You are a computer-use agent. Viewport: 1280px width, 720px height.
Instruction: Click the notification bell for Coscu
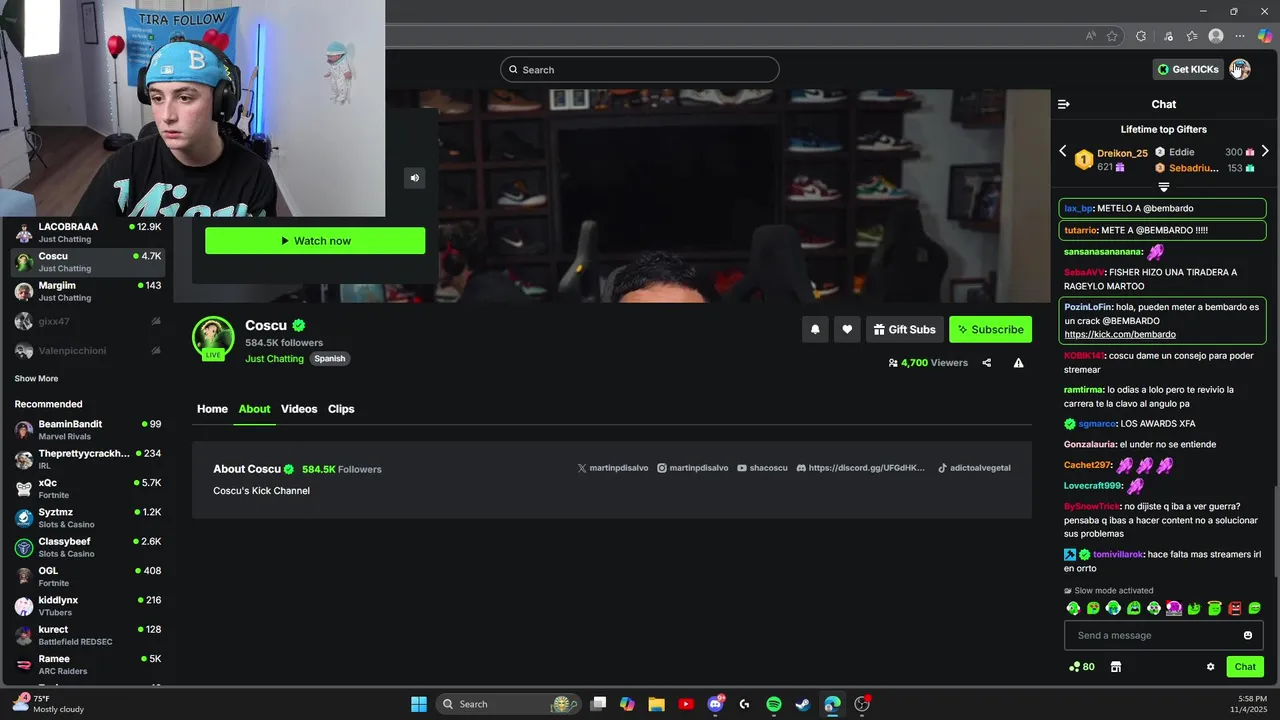815,329
